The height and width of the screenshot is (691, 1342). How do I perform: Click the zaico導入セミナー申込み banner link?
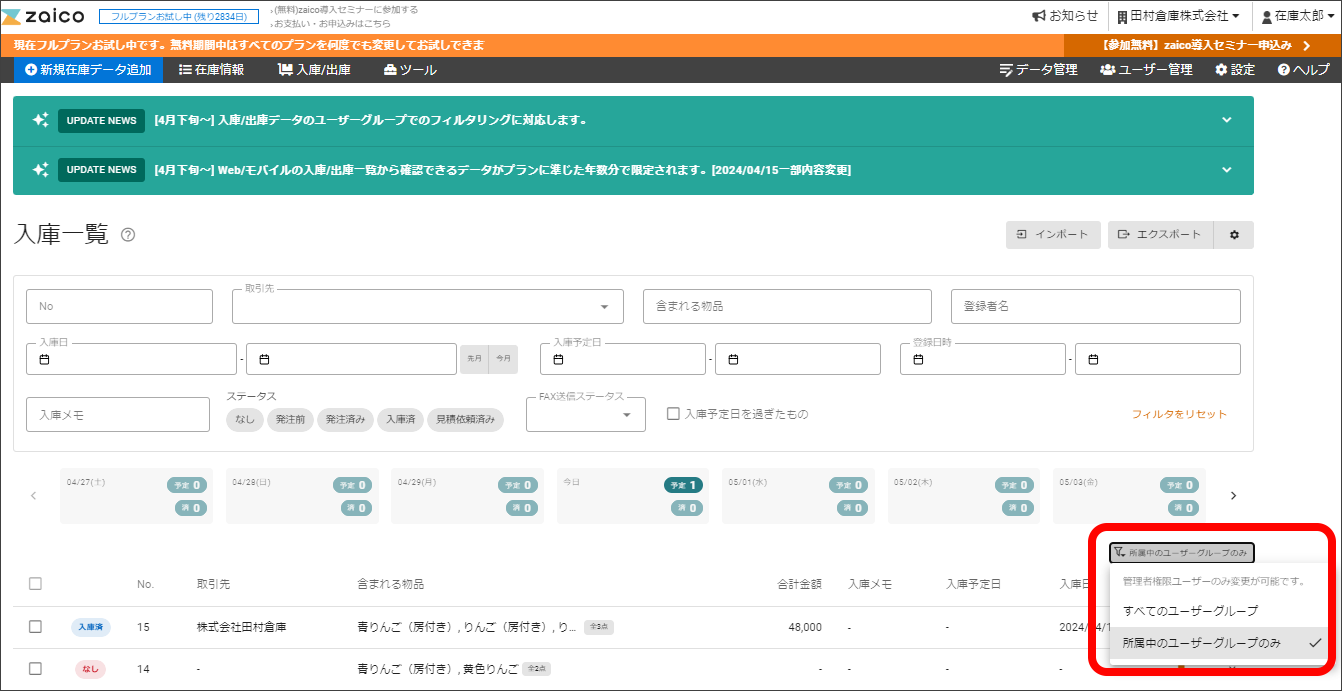tap(1205, 45)
